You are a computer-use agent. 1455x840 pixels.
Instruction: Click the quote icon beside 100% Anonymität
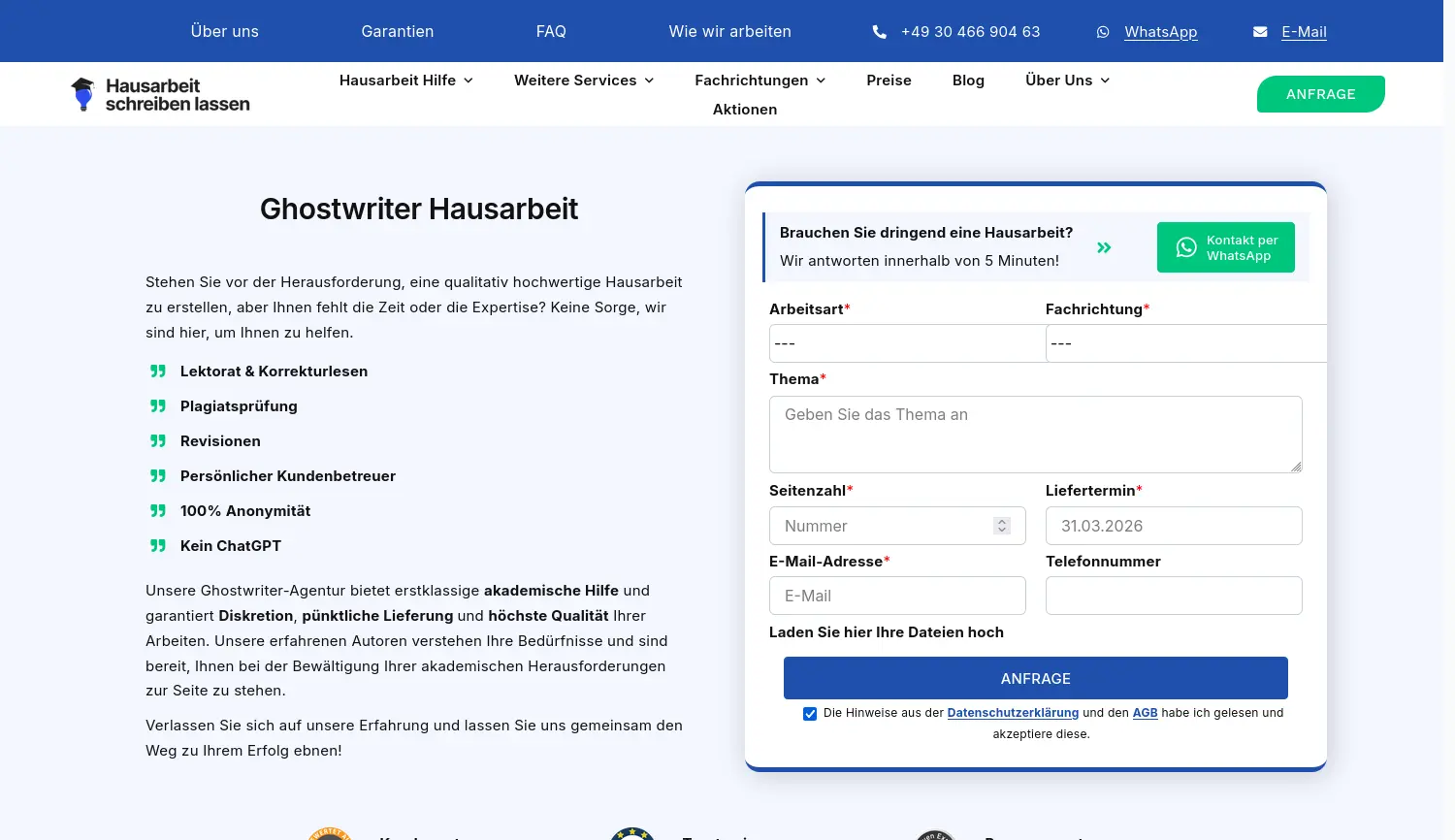(x=157, y=510)
